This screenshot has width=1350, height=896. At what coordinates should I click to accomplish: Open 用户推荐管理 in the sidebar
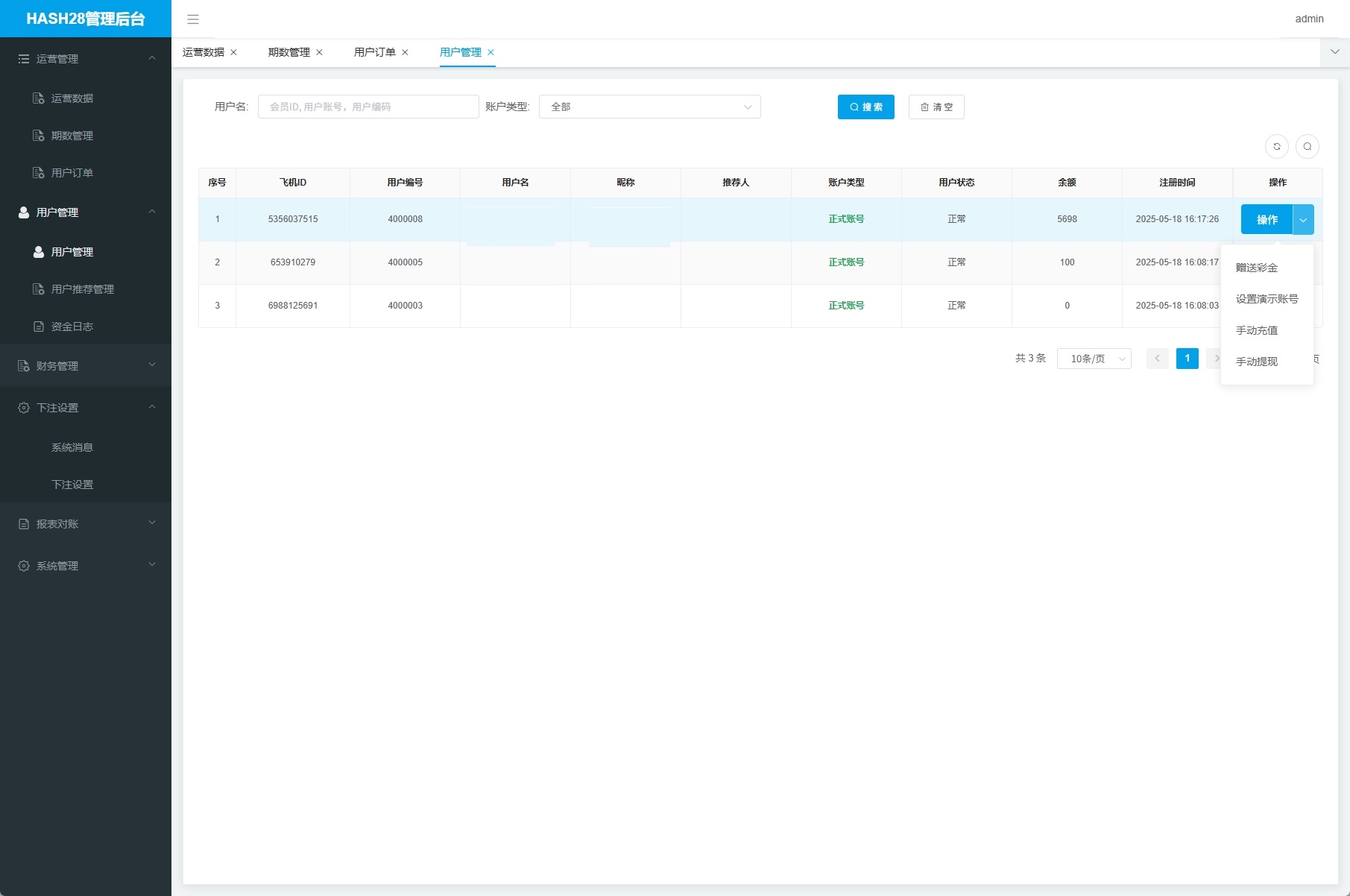pyautogui.click(x=82, y=289)
